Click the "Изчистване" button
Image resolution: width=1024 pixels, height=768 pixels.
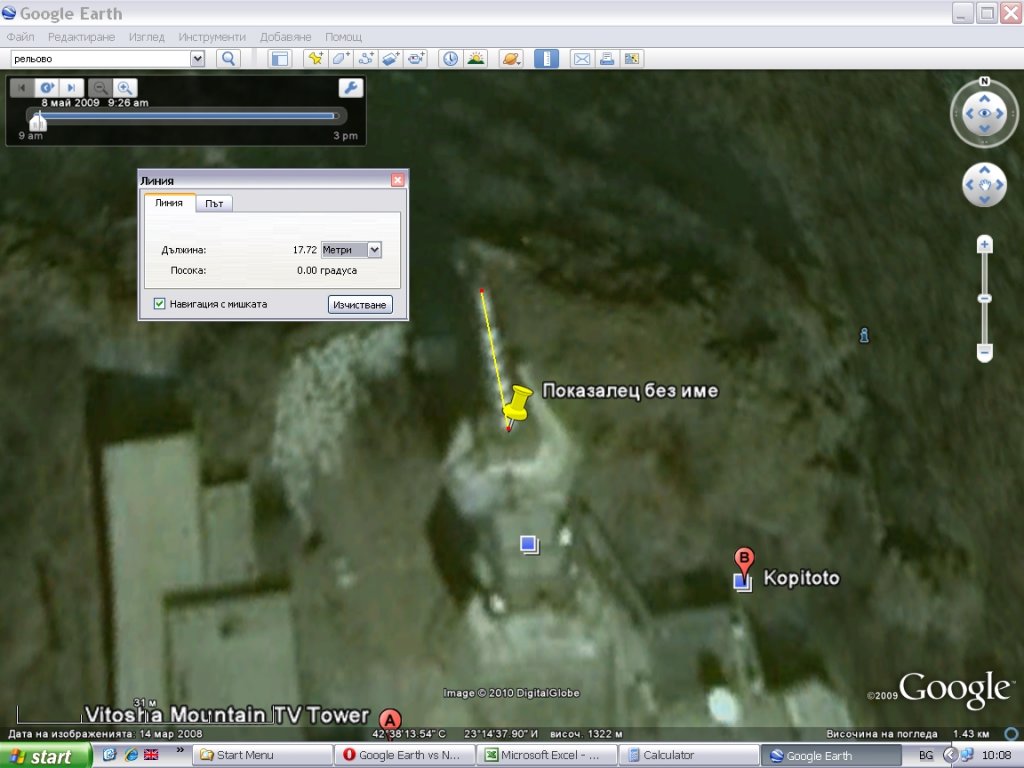pos(360,304)
